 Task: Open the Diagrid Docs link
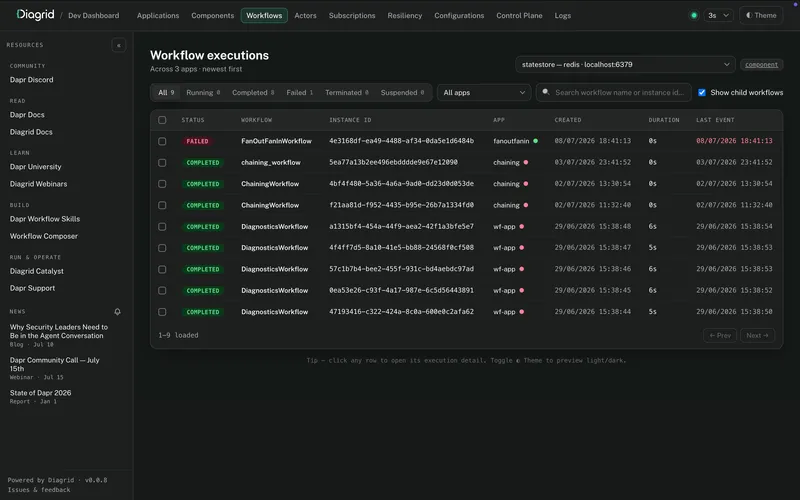pos(31,132)
